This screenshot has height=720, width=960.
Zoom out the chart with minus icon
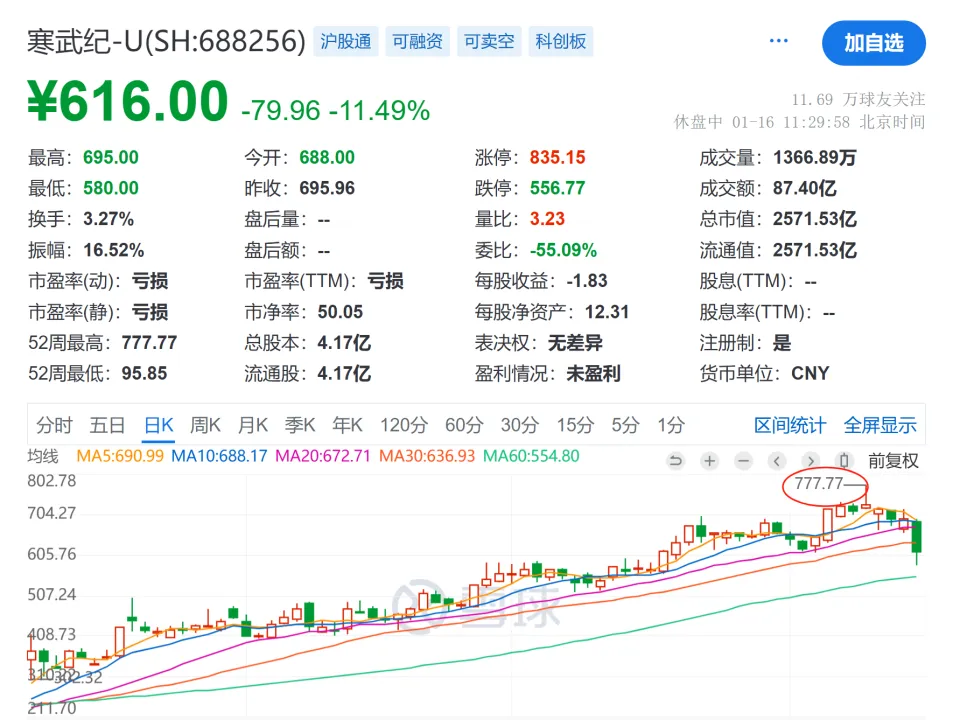(x=743, y=461)
